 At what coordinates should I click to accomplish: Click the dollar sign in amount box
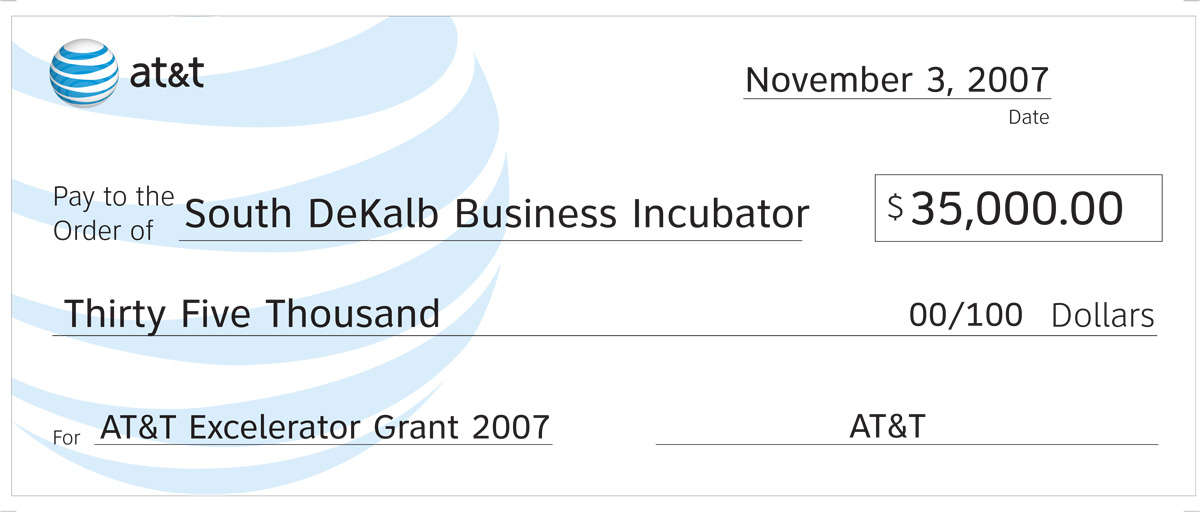[x=896, y=207]
